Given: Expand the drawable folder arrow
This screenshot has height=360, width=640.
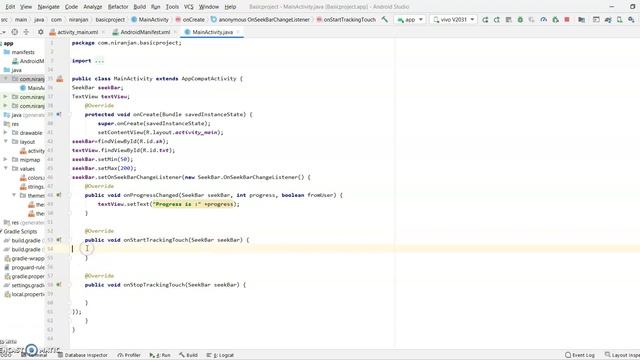Looking at the screenshot, I should click(6, 133).
